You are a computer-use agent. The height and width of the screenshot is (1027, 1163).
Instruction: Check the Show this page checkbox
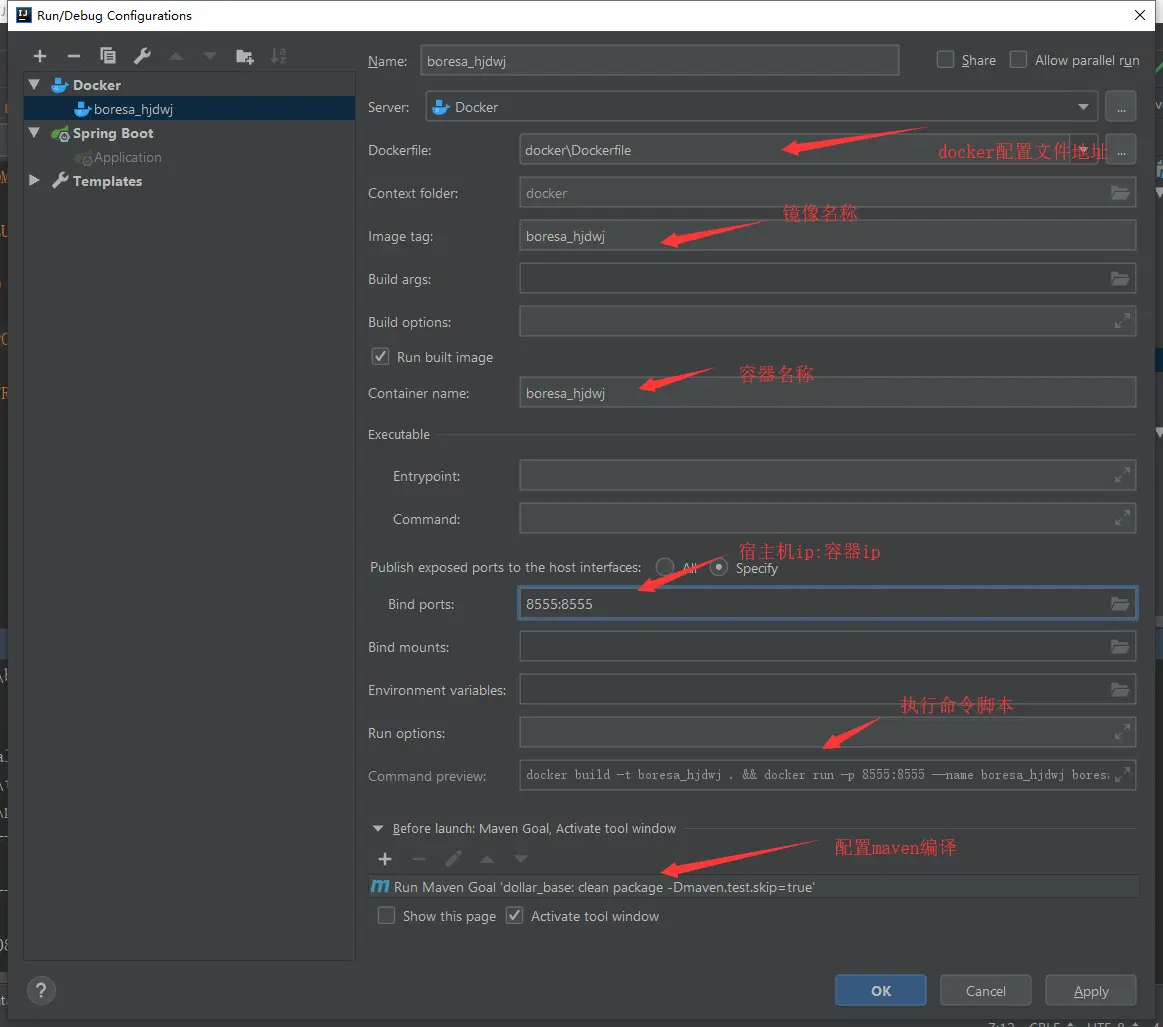point(386,916)
